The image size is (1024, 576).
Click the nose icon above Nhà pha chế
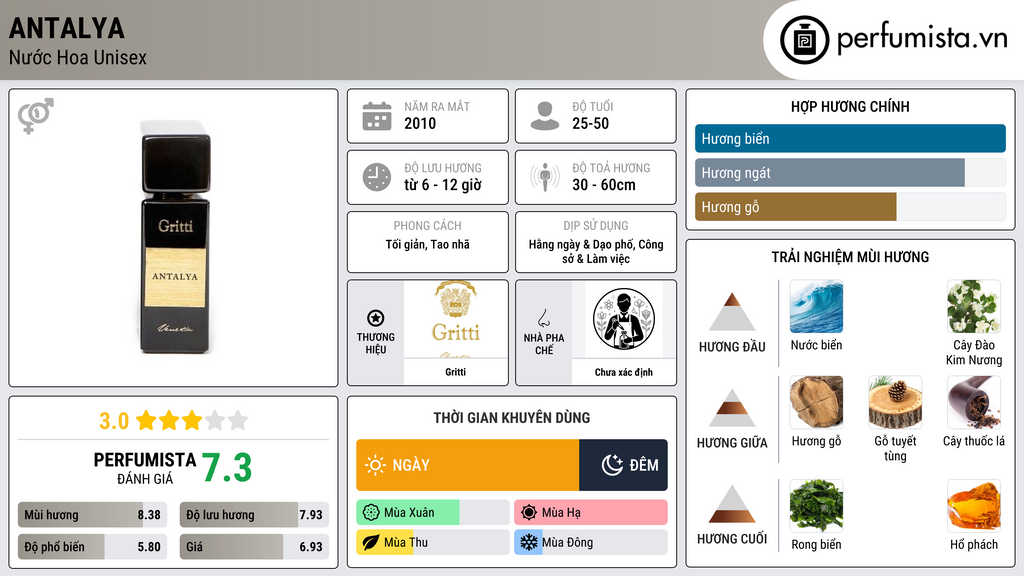(x=543, y=318)
